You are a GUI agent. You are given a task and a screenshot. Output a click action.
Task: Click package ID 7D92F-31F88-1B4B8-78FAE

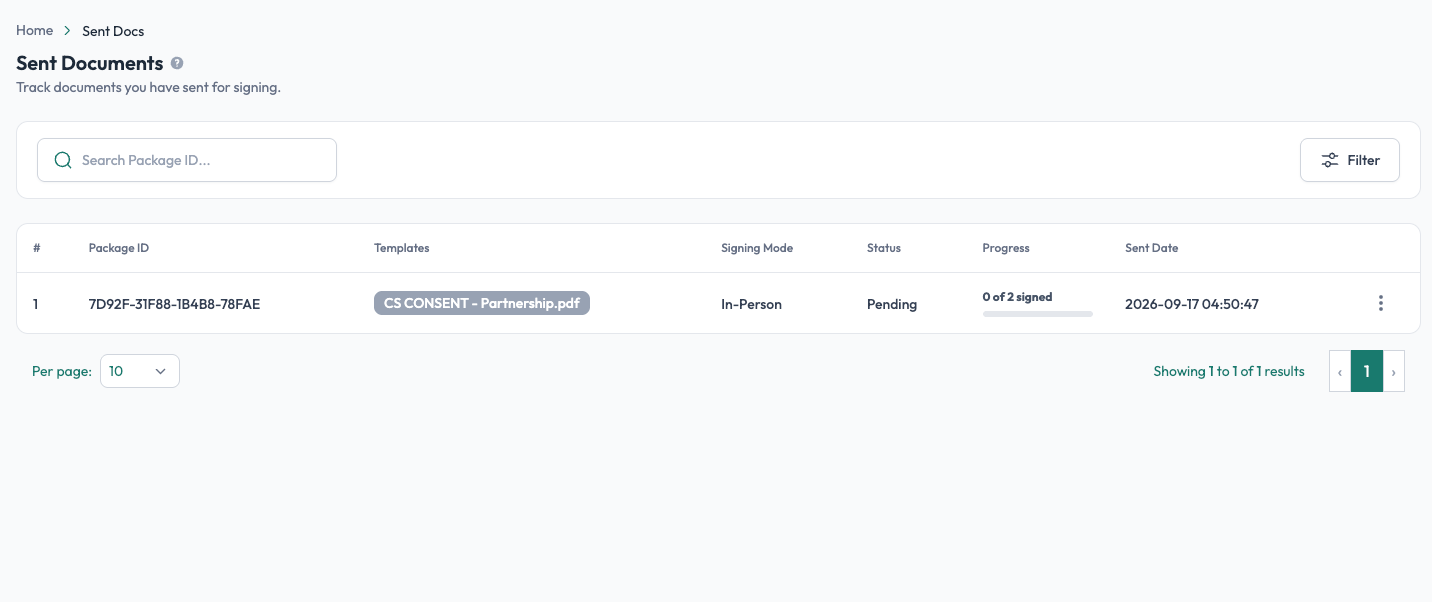pyautogui.click(x=174, y=304)
